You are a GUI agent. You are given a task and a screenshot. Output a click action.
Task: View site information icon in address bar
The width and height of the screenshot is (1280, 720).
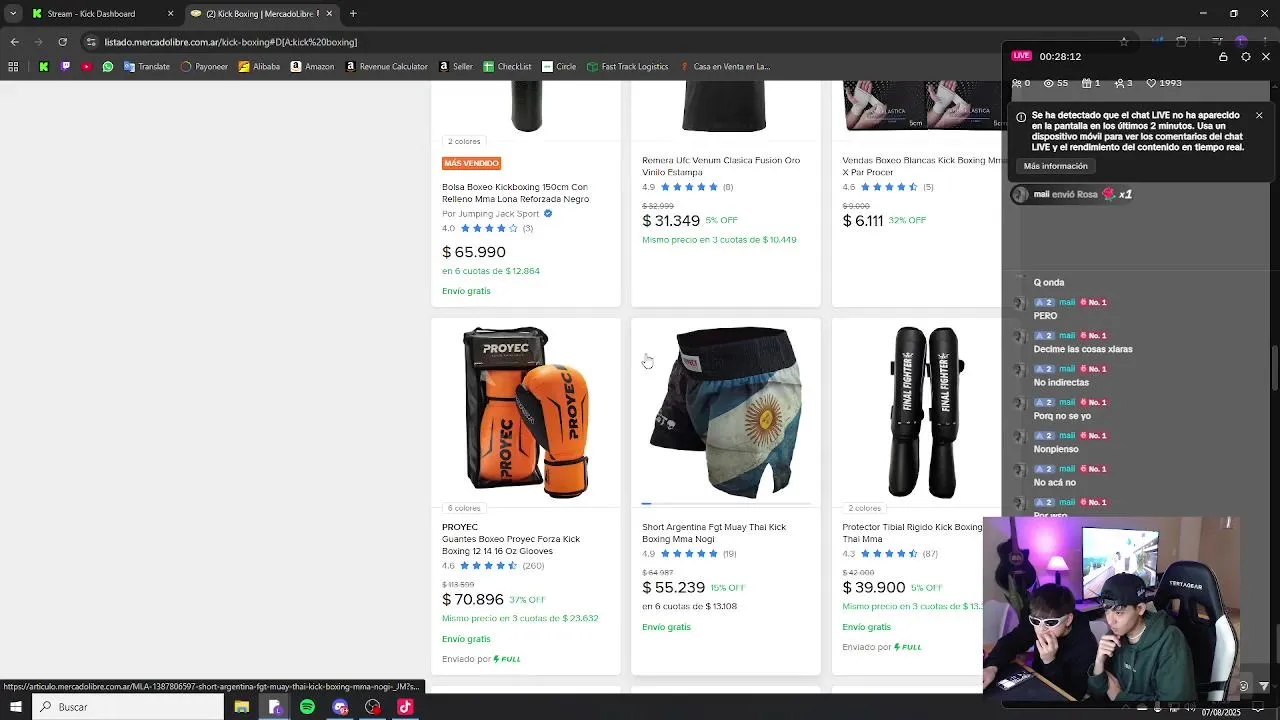91,42
